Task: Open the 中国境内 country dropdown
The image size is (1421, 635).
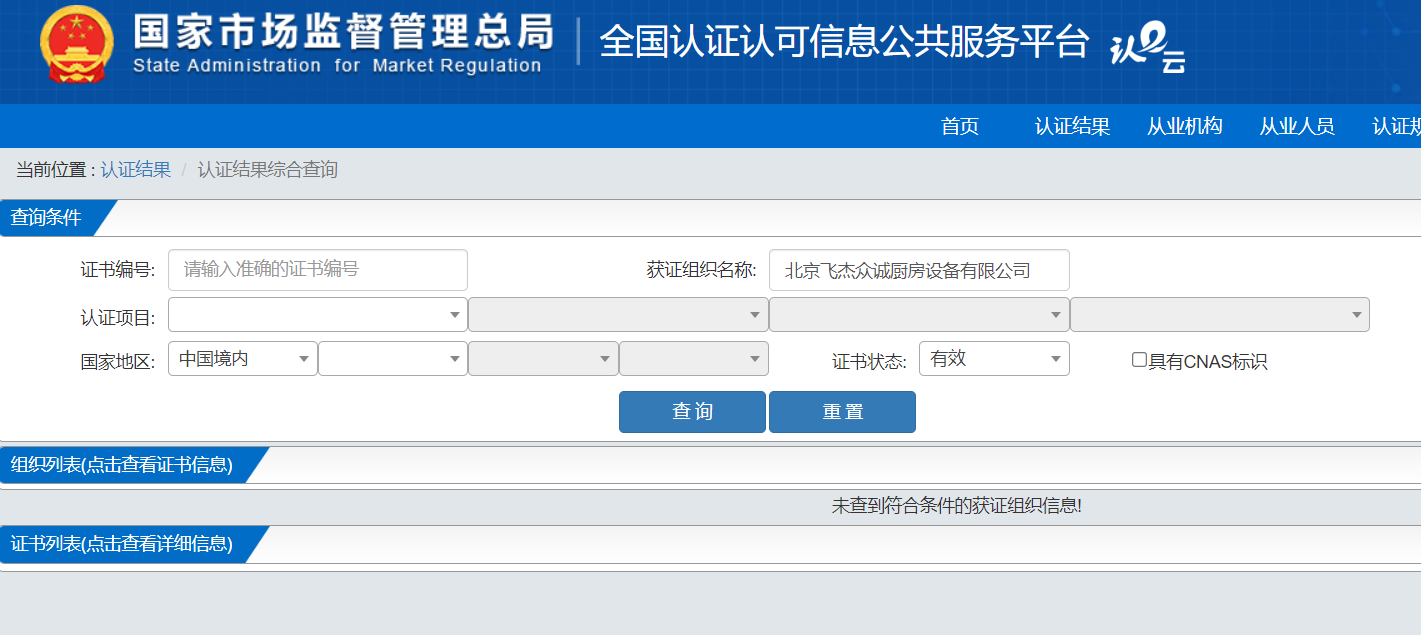Action: tap(243, 359)
